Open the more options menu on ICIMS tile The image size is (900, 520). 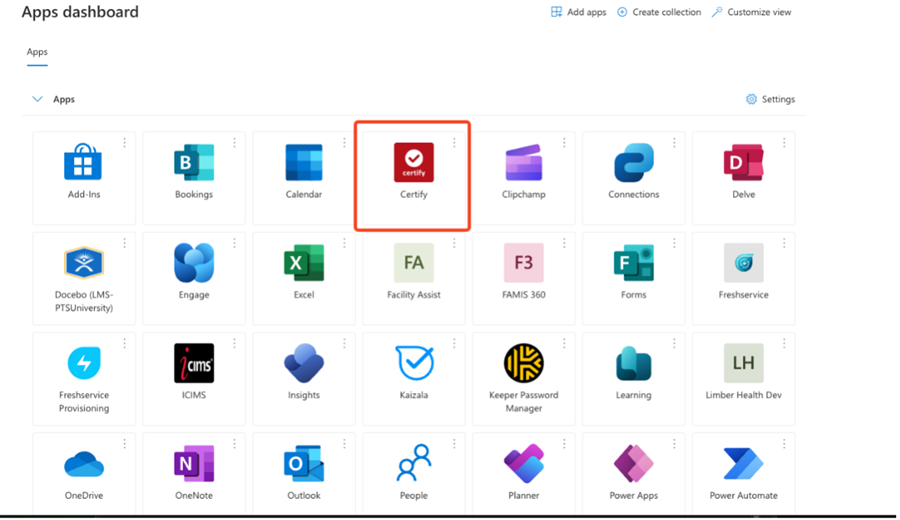(234, 343)
